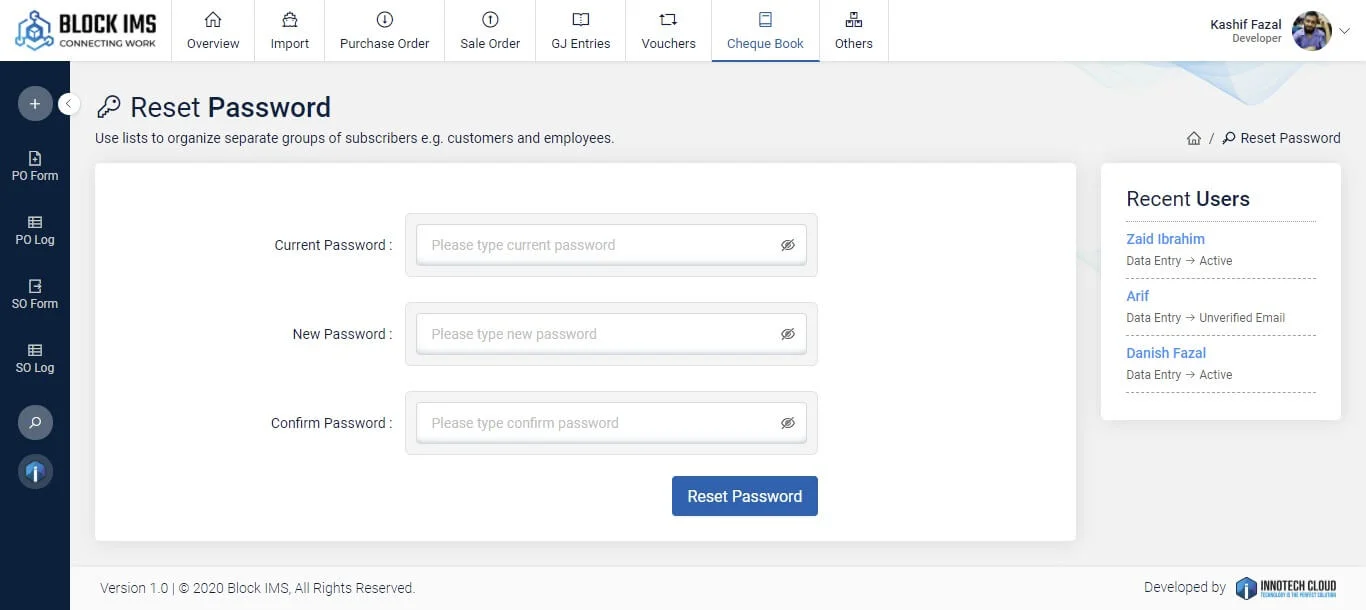The height and width of the screenshot is (610, 1366).
Task: Open the Others menu in the top navigation
Action: [x=853, y=31]
